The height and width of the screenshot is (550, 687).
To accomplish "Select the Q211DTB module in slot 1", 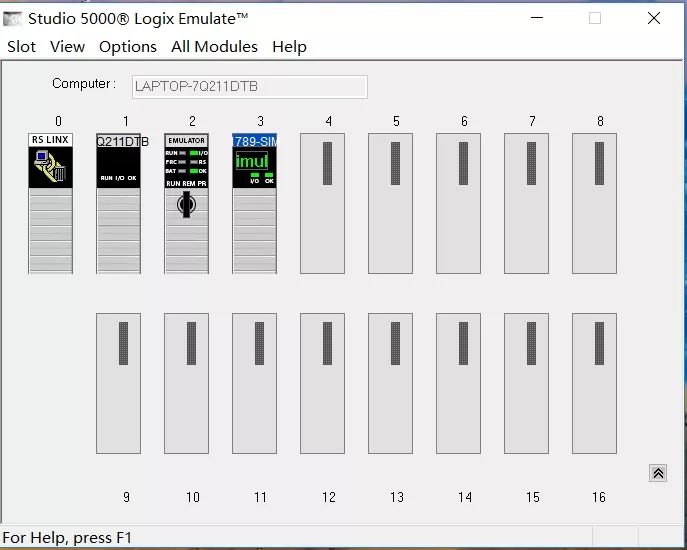I will [118, 203].
